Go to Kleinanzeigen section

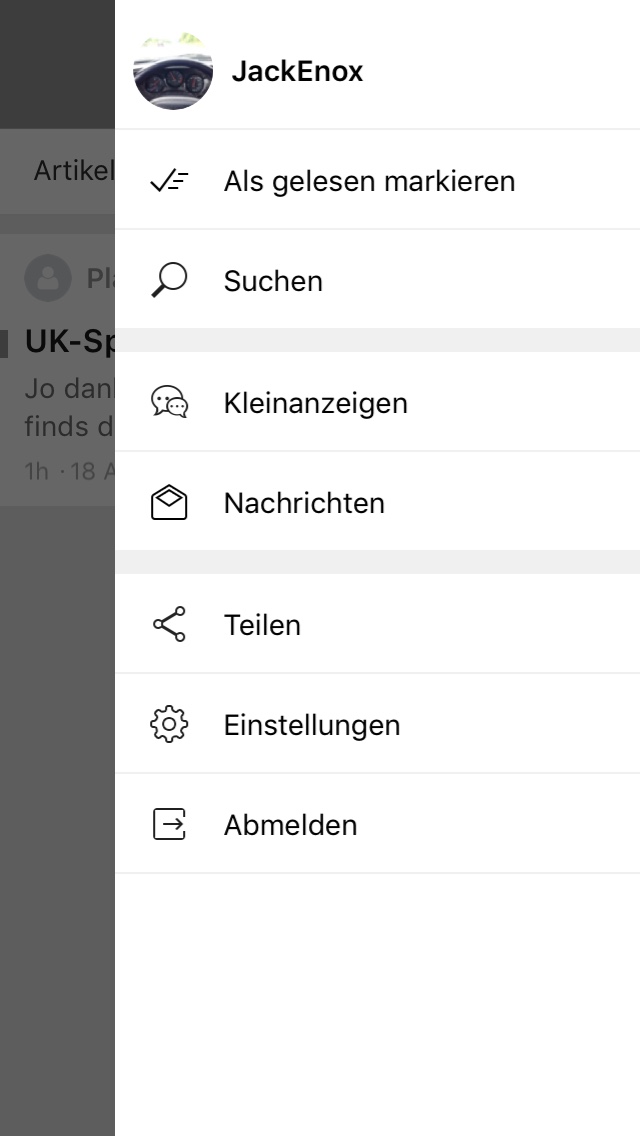[315, 404]
